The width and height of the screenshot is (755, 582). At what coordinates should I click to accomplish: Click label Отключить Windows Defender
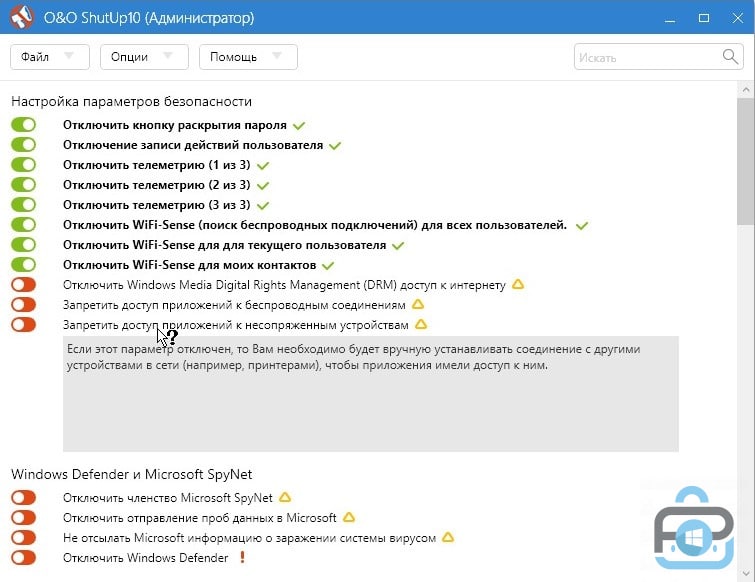pyautogui.click(x=145, y=557)
